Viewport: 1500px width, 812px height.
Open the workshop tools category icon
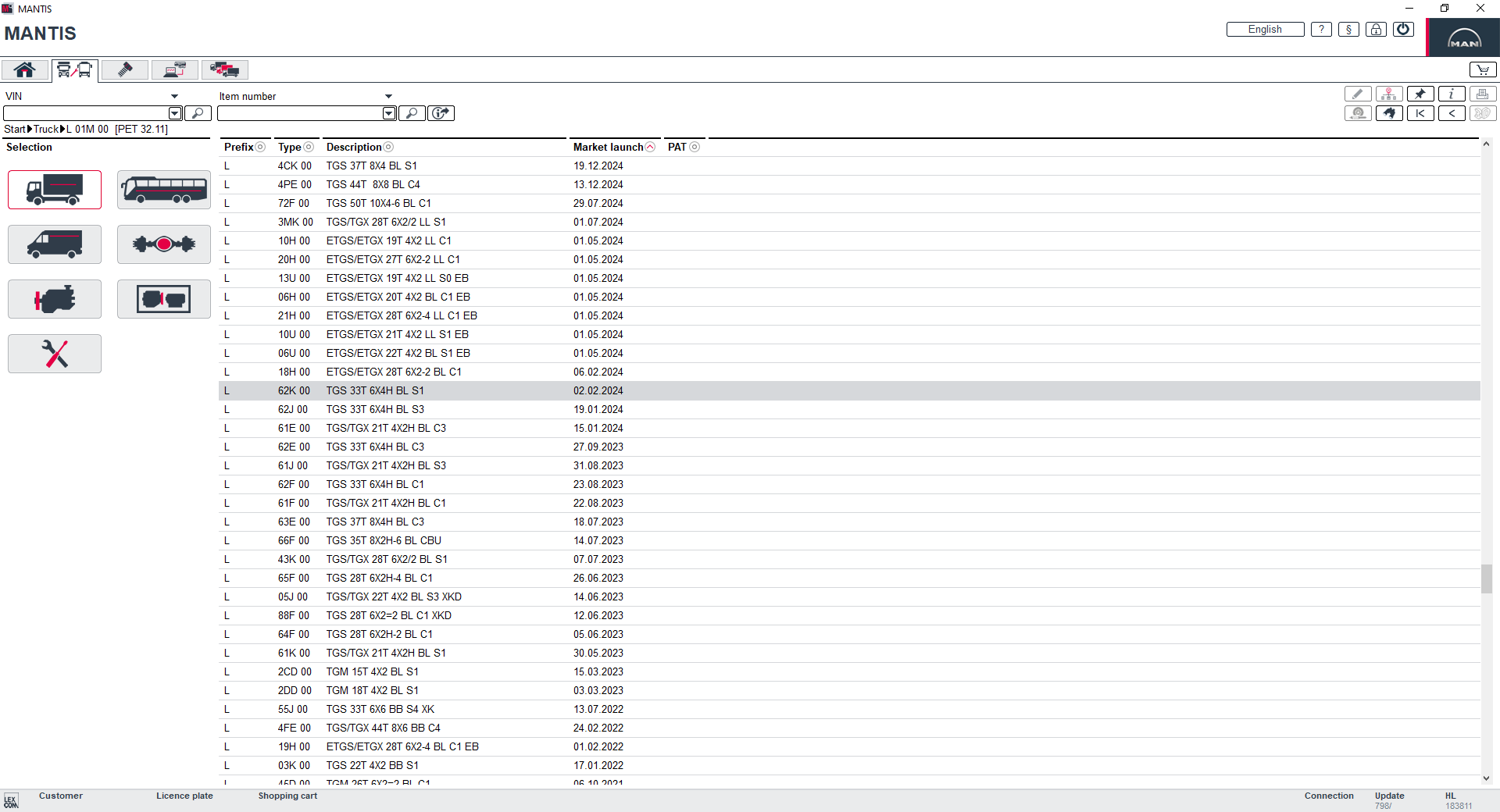54,353
